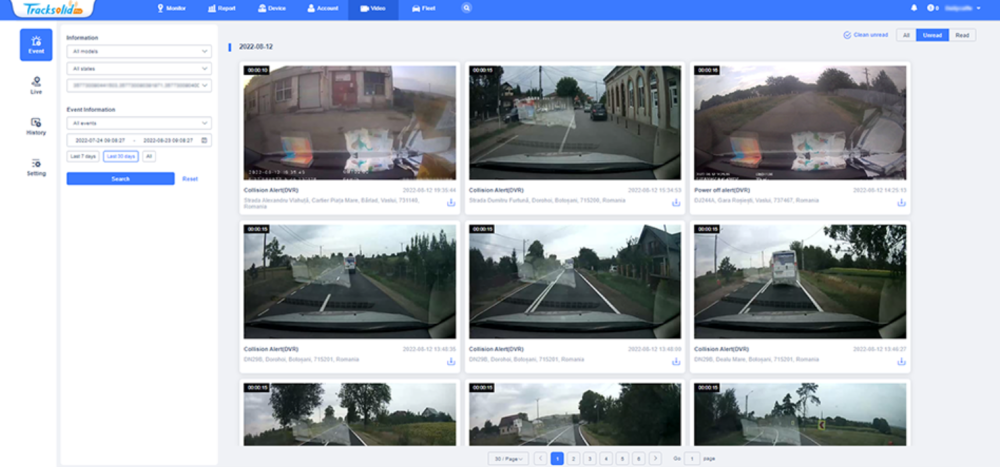Expand the 'All states' dropdown
The height and width of the screenshot is (467, 1000).
(x=139, y=69)
